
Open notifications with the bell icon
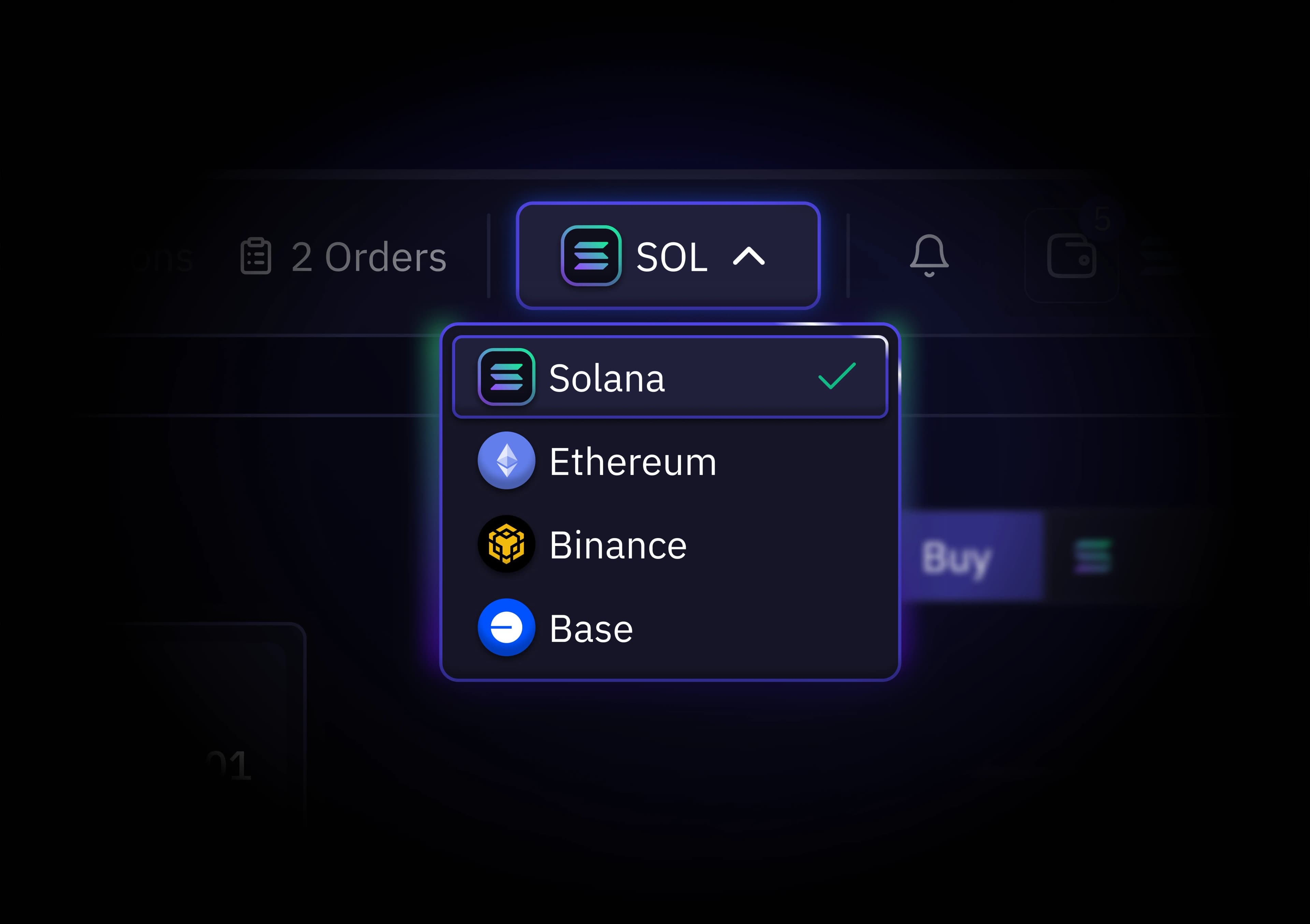pos(929,256)
